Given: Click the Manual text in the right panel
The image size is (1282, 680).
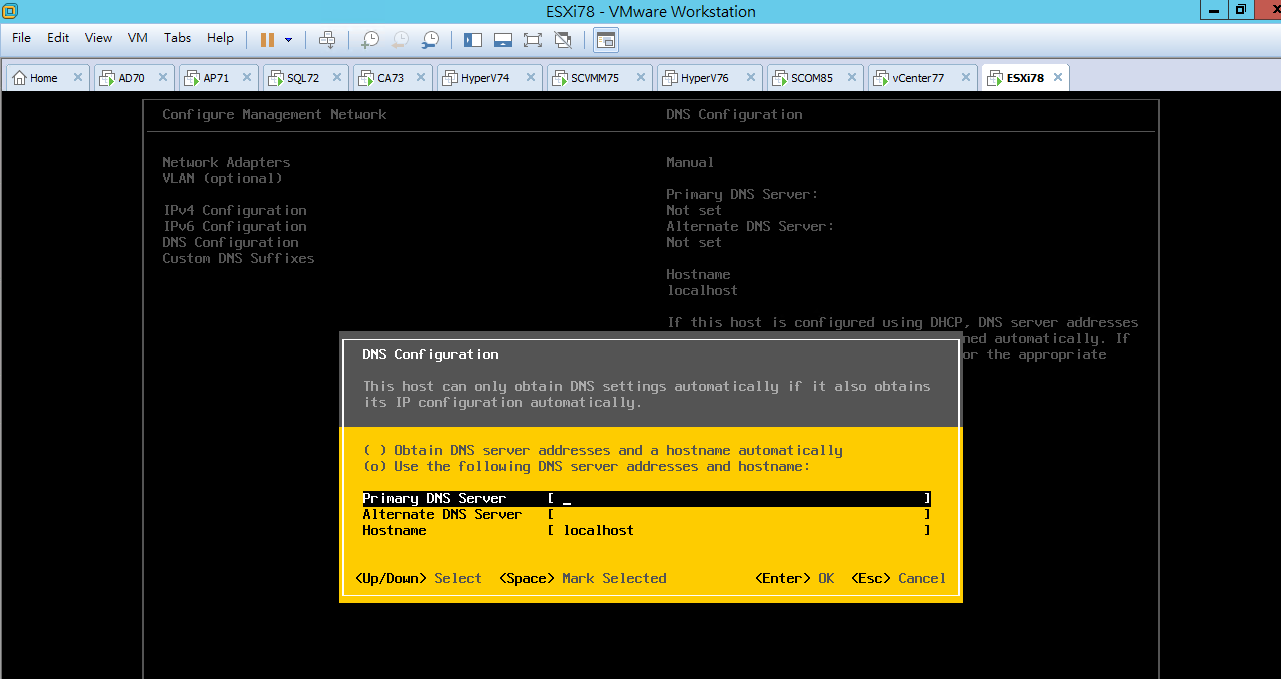Looking at the screenshot, I should [690, 162].
